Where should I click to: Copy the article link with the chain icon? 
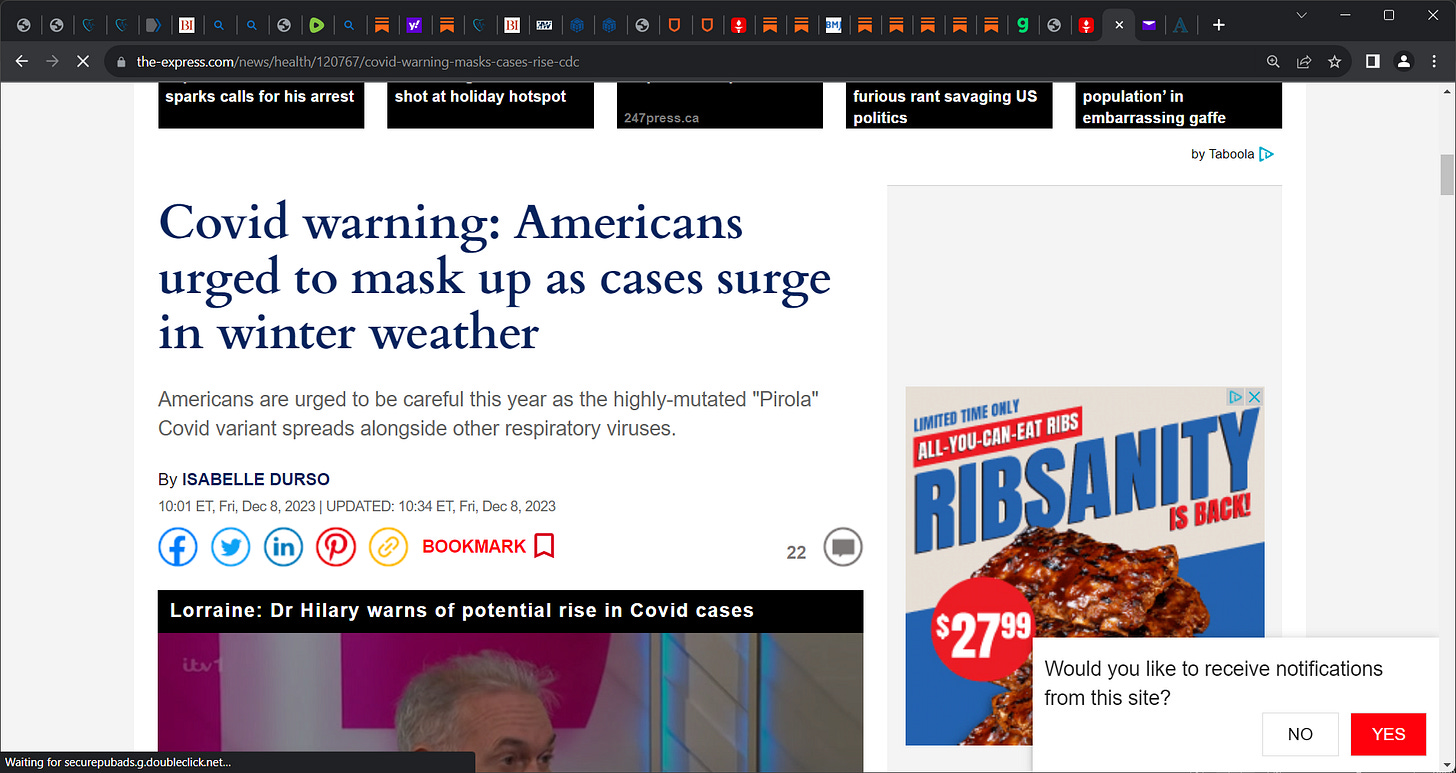[389, 547]
